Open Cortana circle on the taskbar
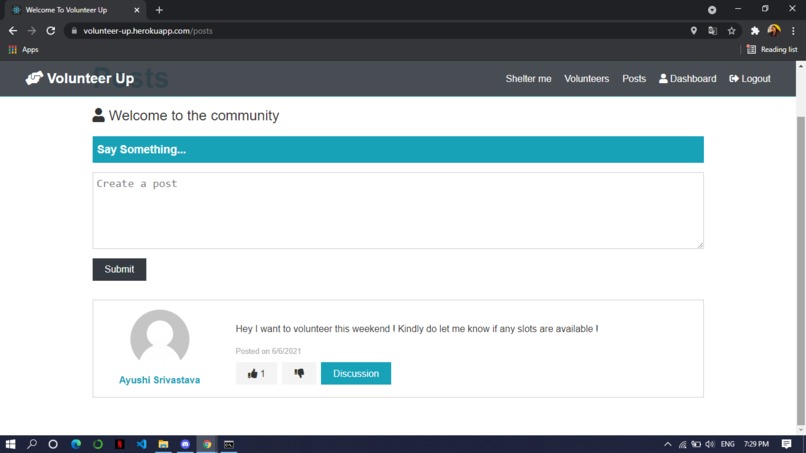806x453 pixels. pos(53,444)
